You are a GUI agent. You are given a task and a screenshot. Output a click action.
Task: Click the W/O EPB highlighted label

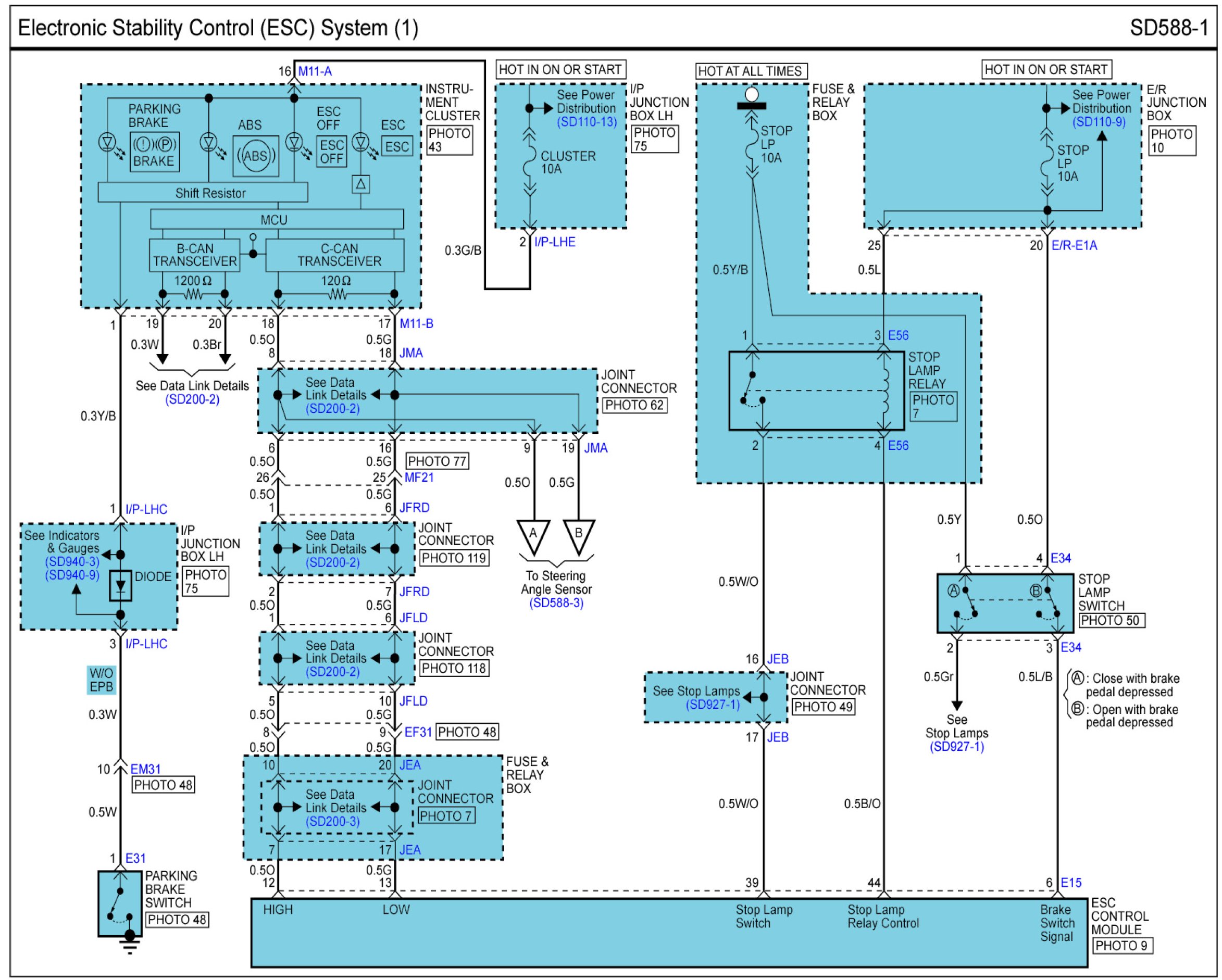point(102,680)
